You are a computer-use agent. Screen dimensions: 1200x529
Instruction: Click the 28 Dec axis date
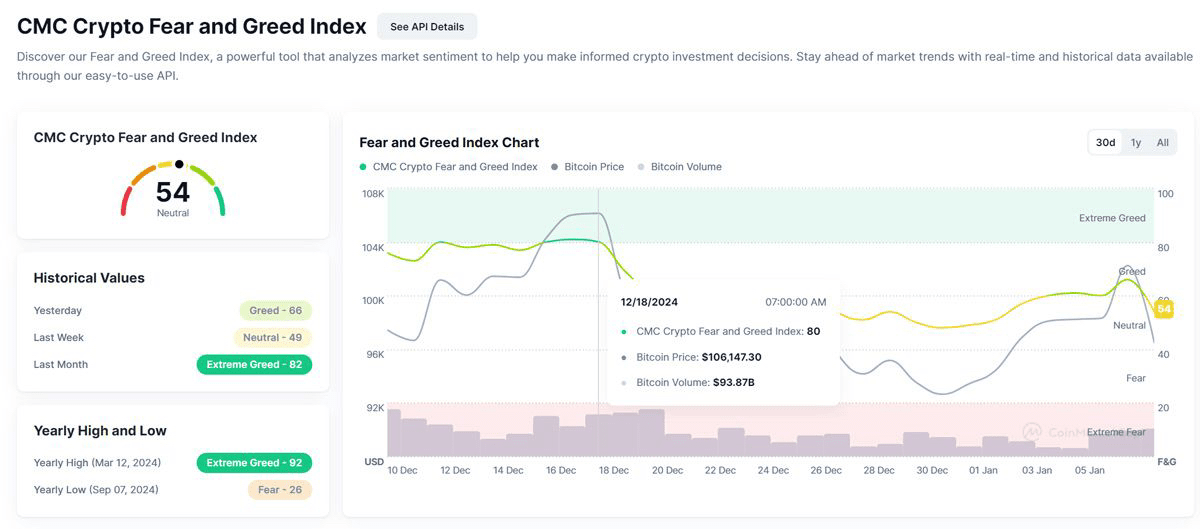[x=879, y=470]
